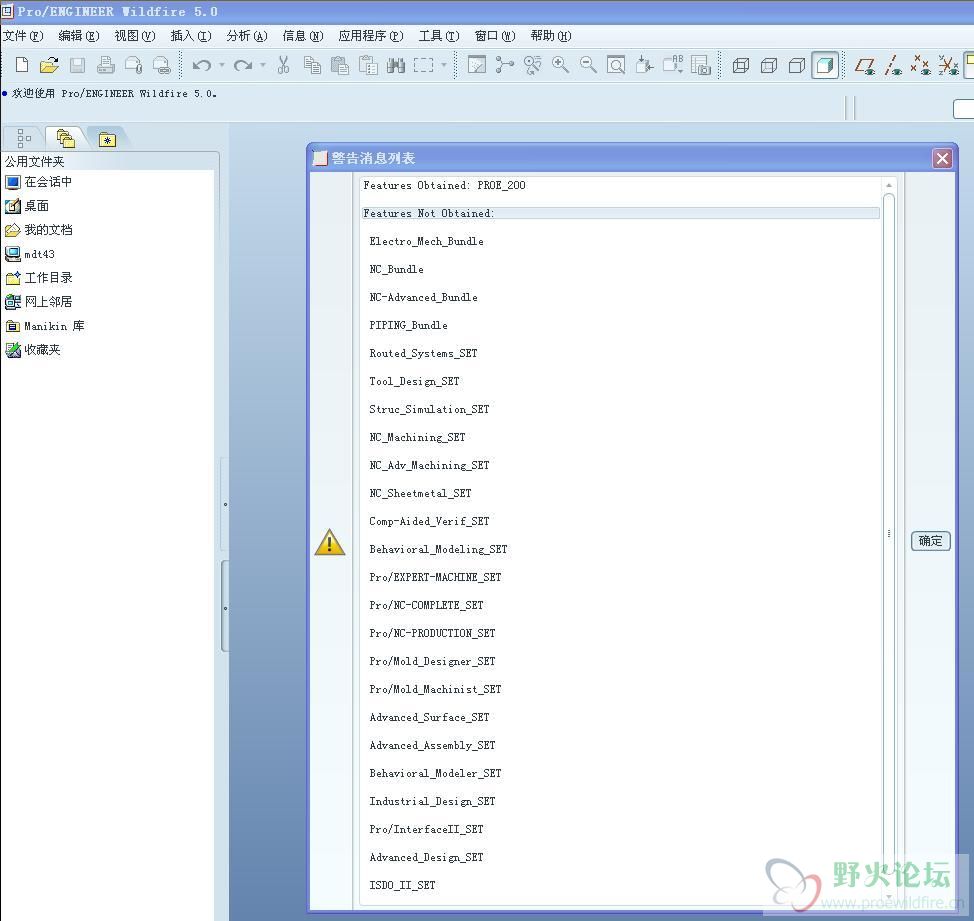
Task: Switch to no hidden display
Action: [796, 65]
